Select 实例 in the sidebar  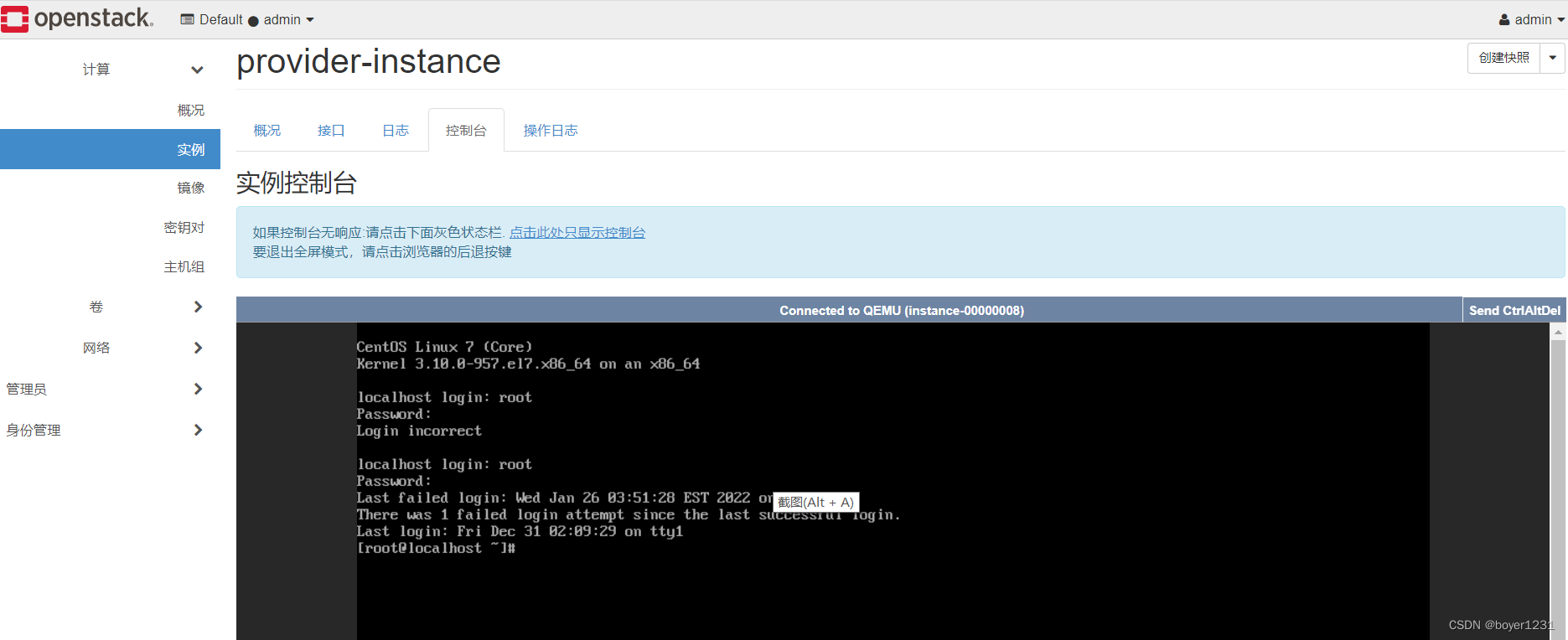[x=110, y=149]
